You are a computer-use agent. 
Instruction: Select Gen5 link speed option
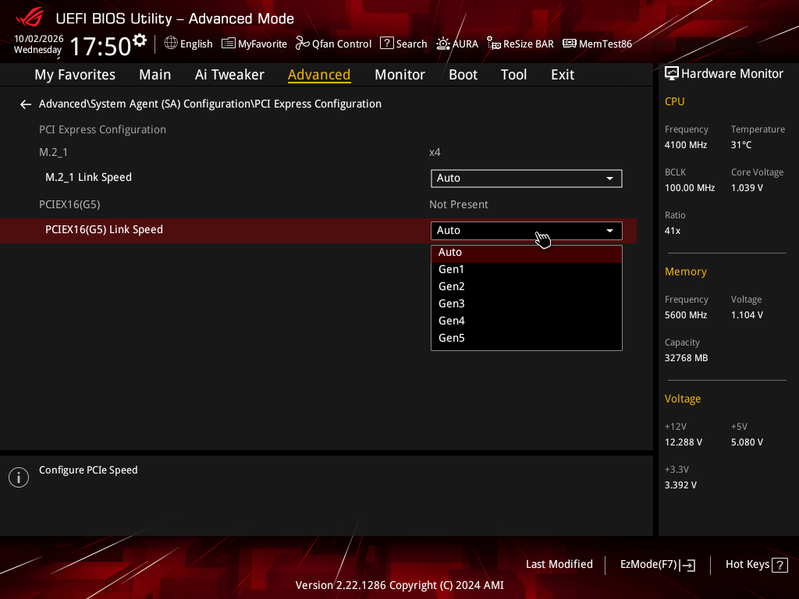point(526,338)
